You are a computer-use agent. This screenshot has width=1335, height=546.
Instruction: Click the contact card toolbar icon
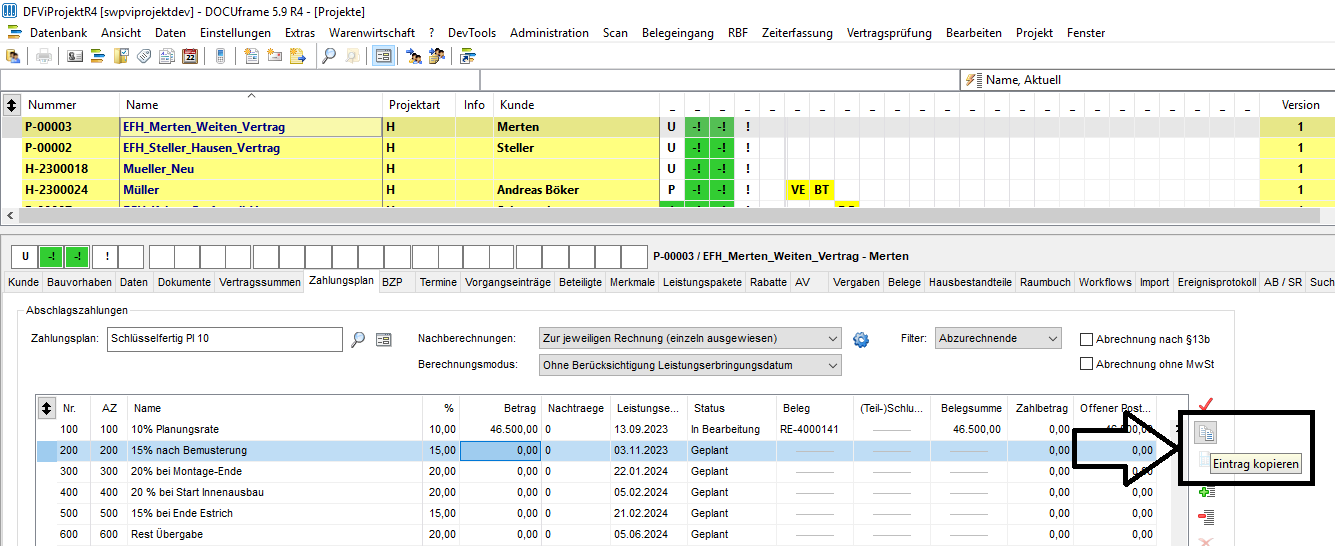point(75,56)
